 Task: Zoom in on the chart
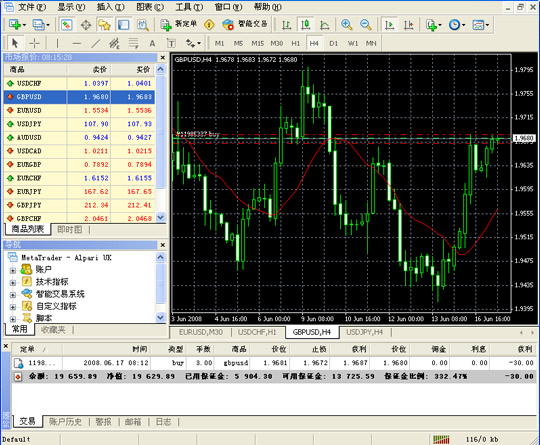click(346, 24)
